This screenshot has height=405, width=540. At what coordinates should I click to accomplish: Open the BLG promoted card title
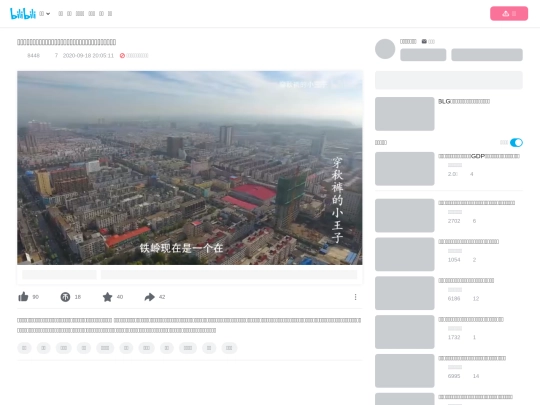coord(464,101)
